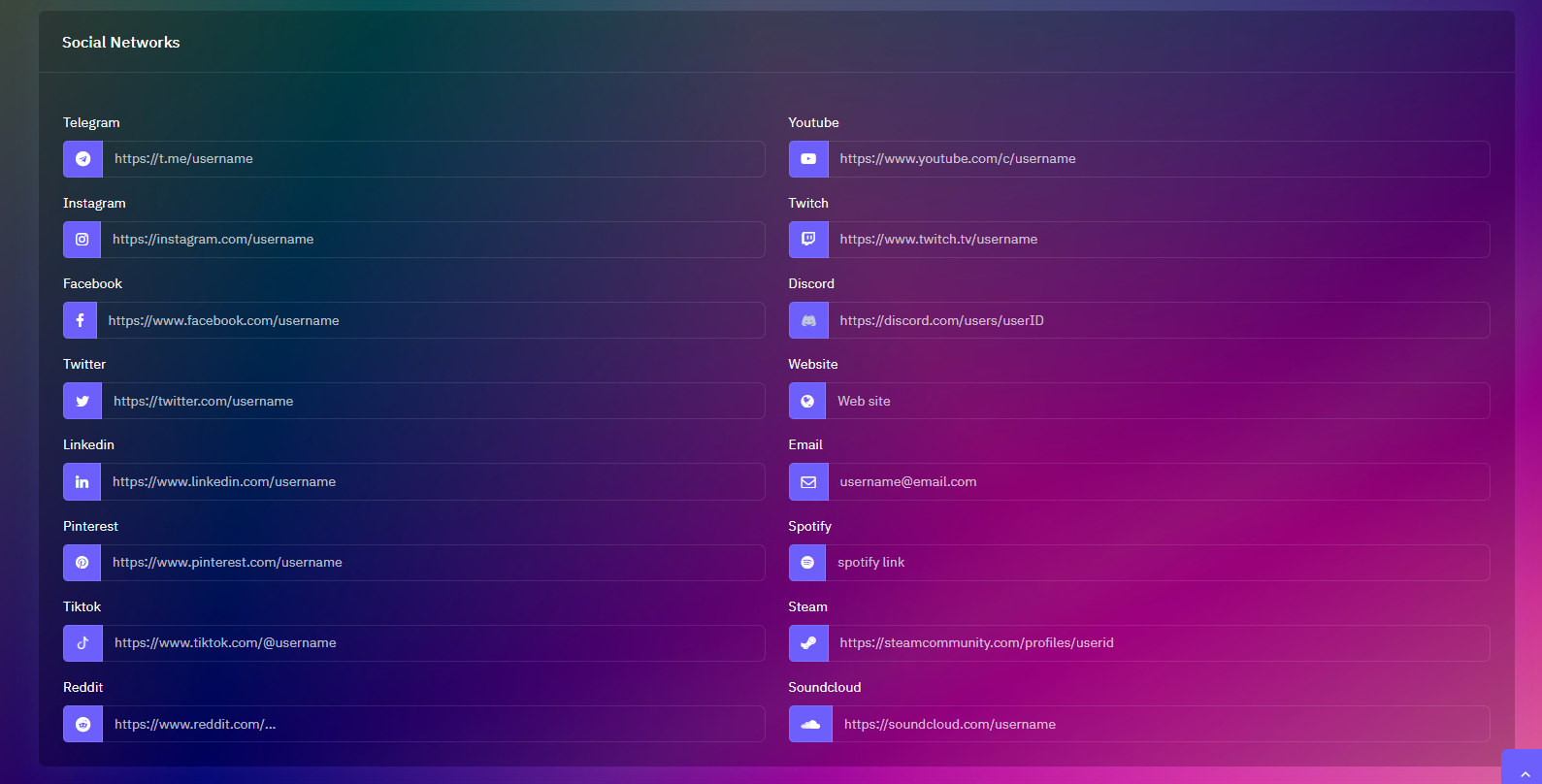Click the Facebook field label
1542x784 pixels.
tap(92, 283)
